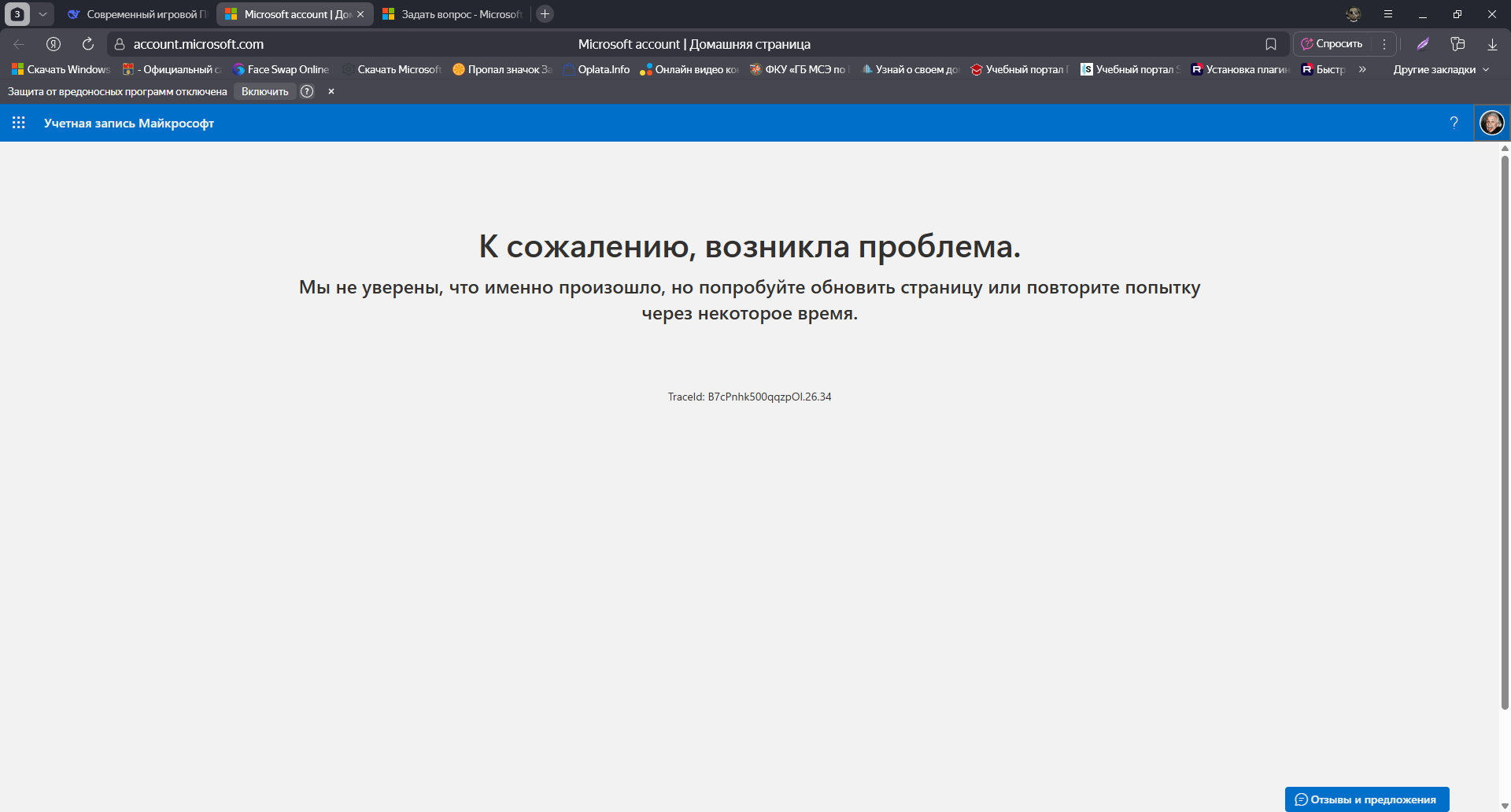The width and height of the screenshot is (1511, 812).
Task: Expand the tab list dropdown arrow
Action: point(42,14)
